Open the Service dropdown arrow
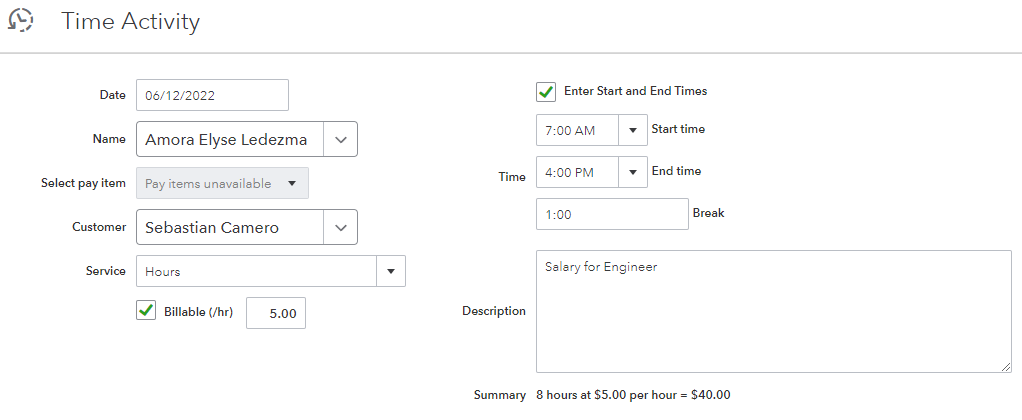The height and width of the screenshot is (420, 1022). click(391, 271)
